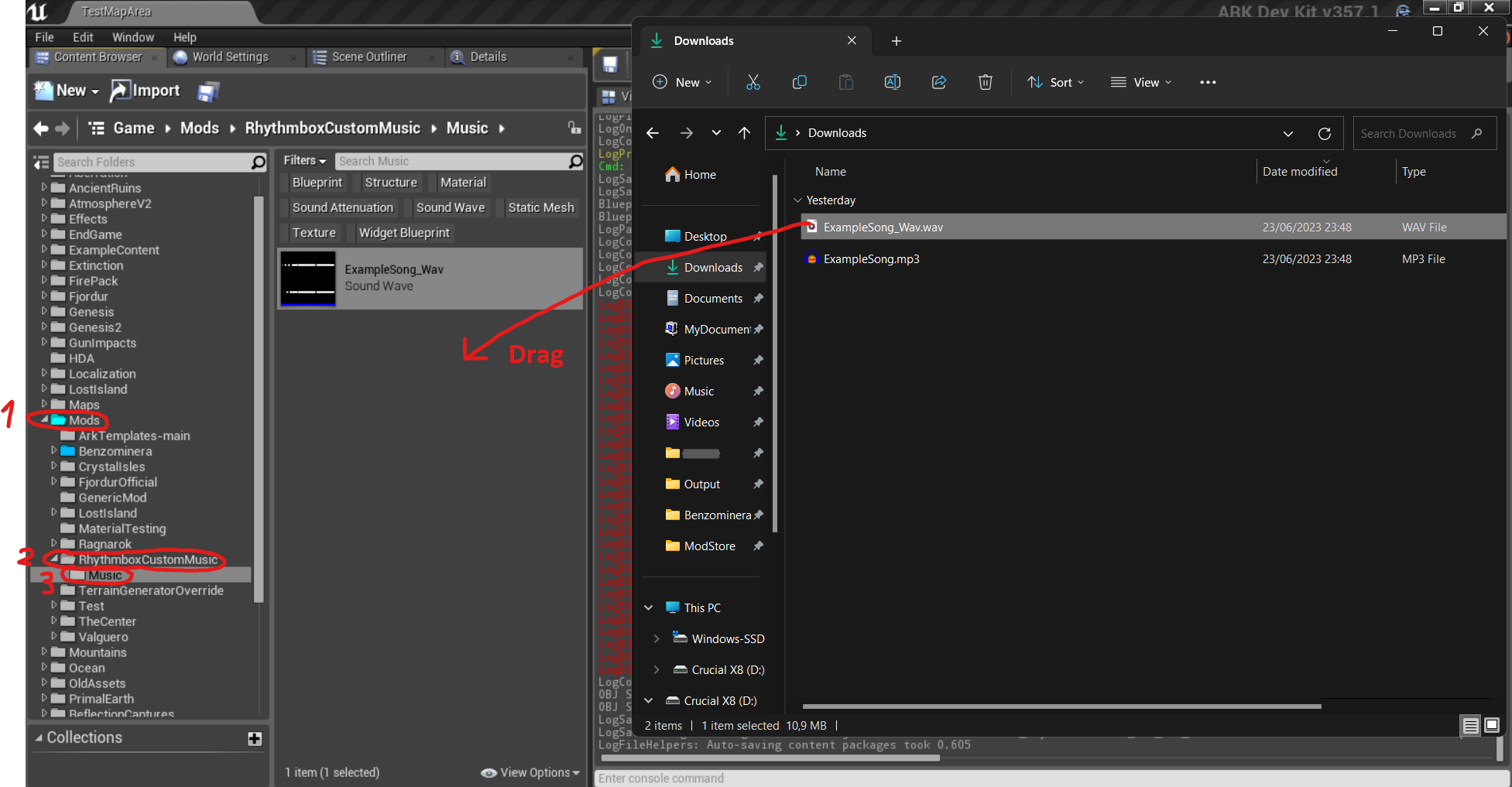Switch Explorer to large icons view

(1492, 725)
